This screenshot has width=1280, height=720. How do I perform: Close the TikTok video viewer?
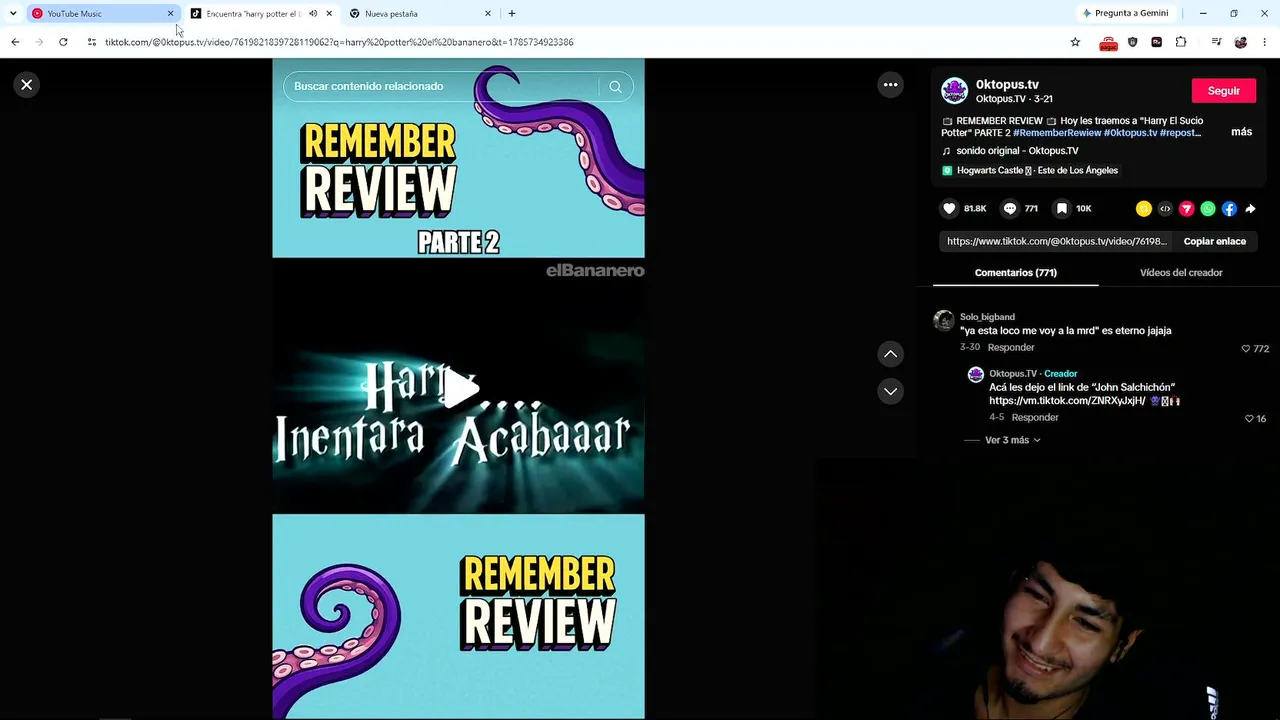click(27, 85)
